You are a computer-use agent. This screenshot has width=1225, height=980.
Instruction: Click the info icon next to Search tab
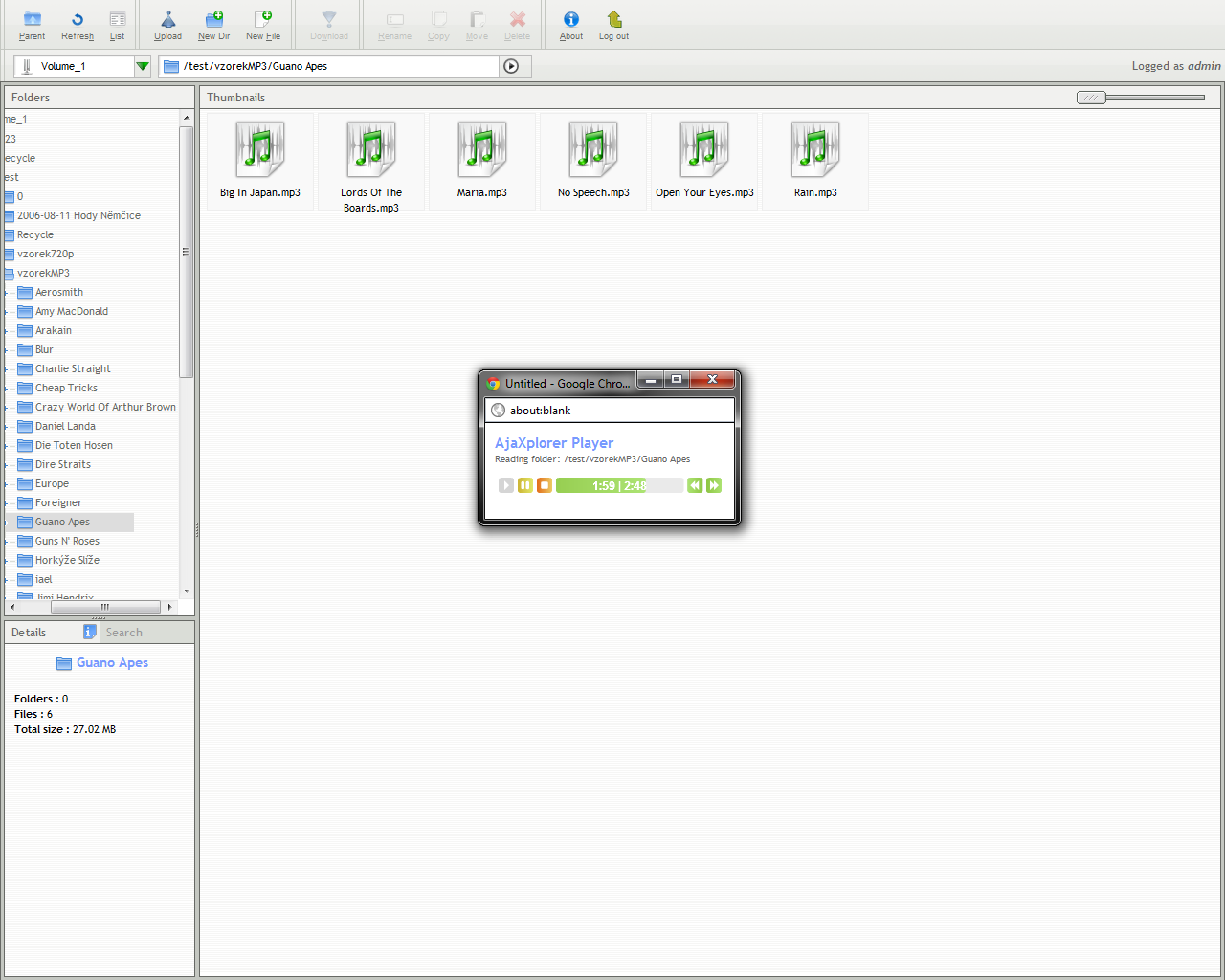coord(89,632)
